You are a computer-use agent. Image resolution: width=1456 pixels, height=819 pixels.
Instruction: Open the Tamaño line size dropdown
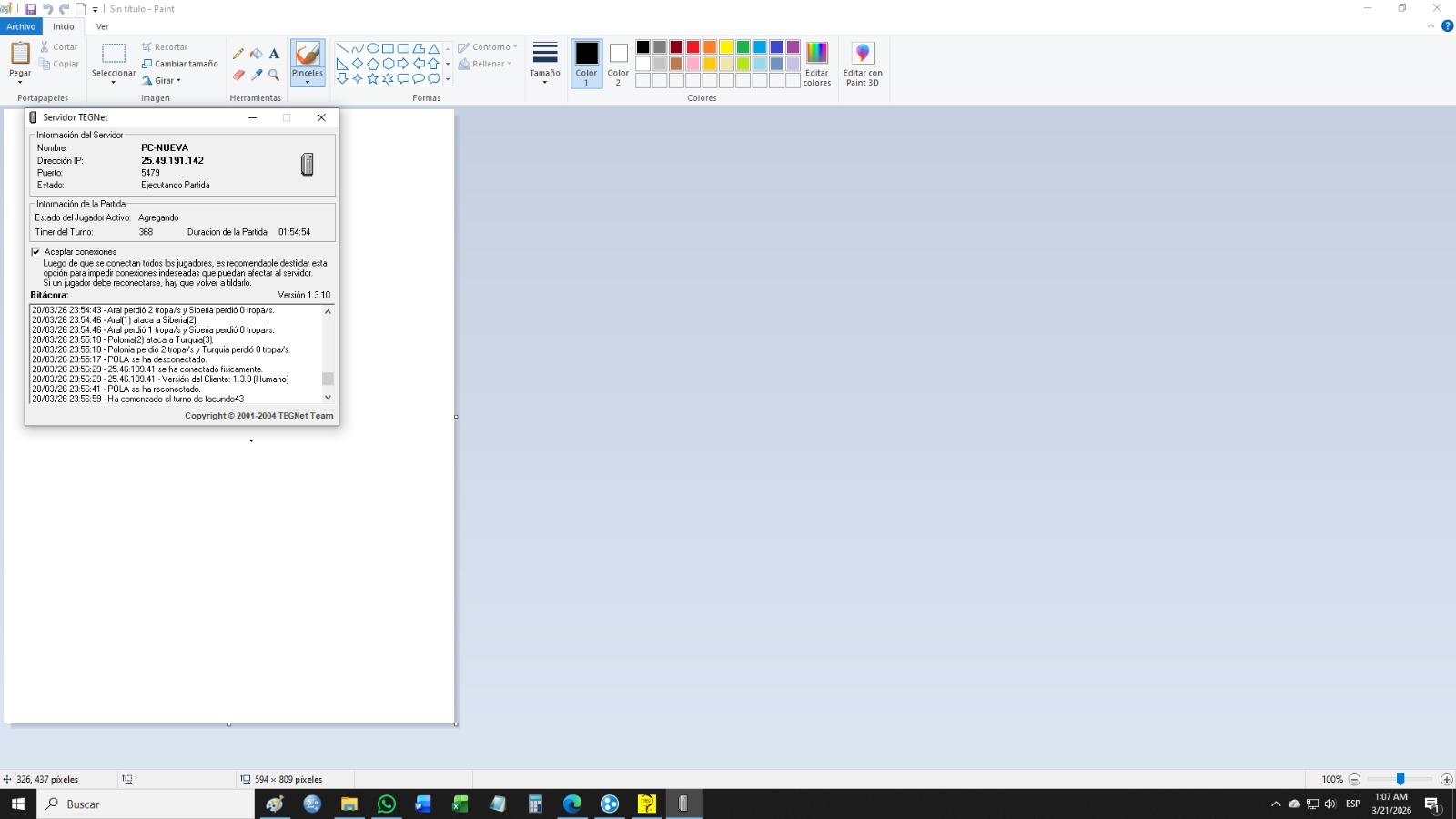[545, 64]
